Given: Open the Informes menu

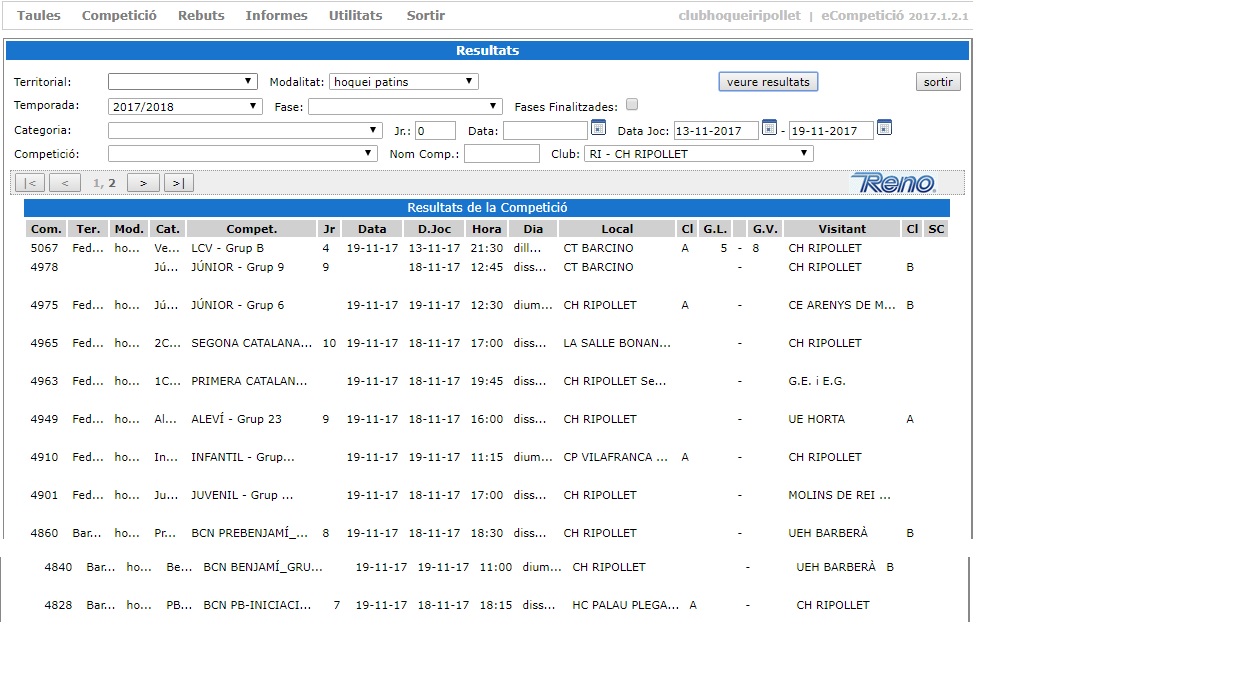Looking at the screenshot, I should click(276, 16).
